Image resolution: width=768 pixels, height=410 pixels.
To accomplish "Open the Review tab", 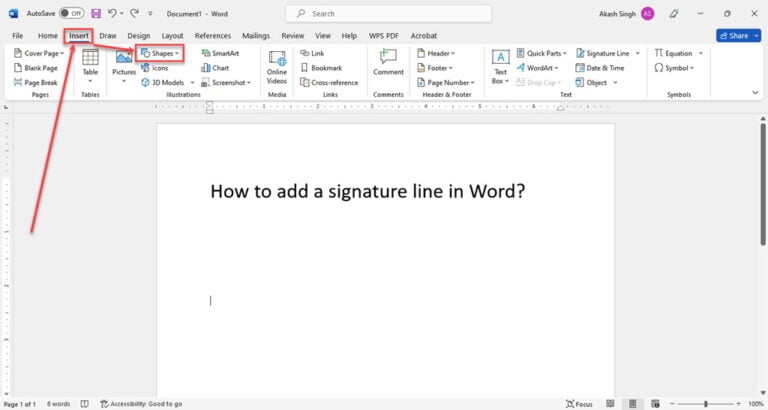I will tap(292, 36).
